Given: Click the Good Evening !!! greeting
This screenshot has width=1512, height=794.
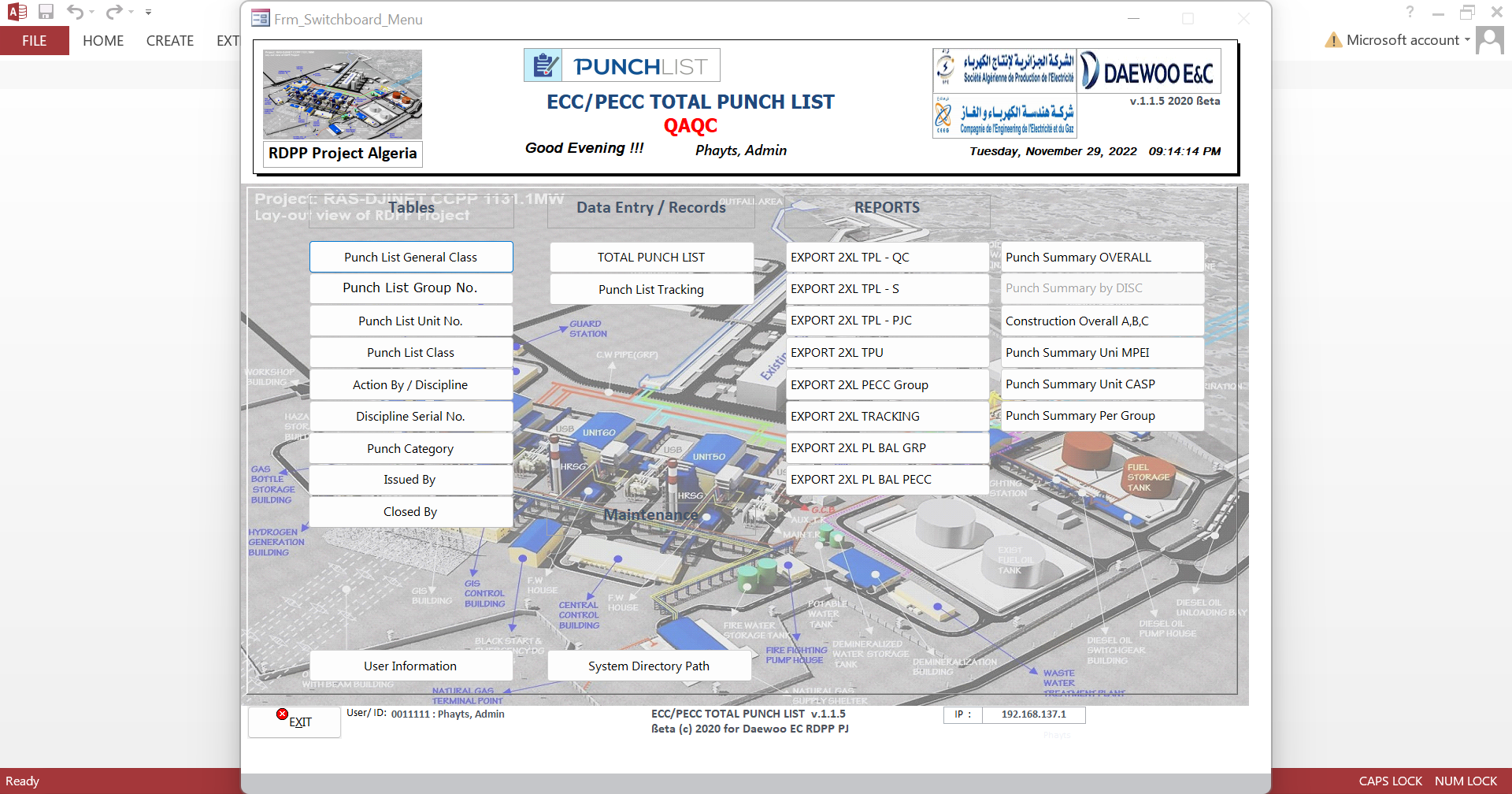Looking at the screenshot, I should (584, 148).
